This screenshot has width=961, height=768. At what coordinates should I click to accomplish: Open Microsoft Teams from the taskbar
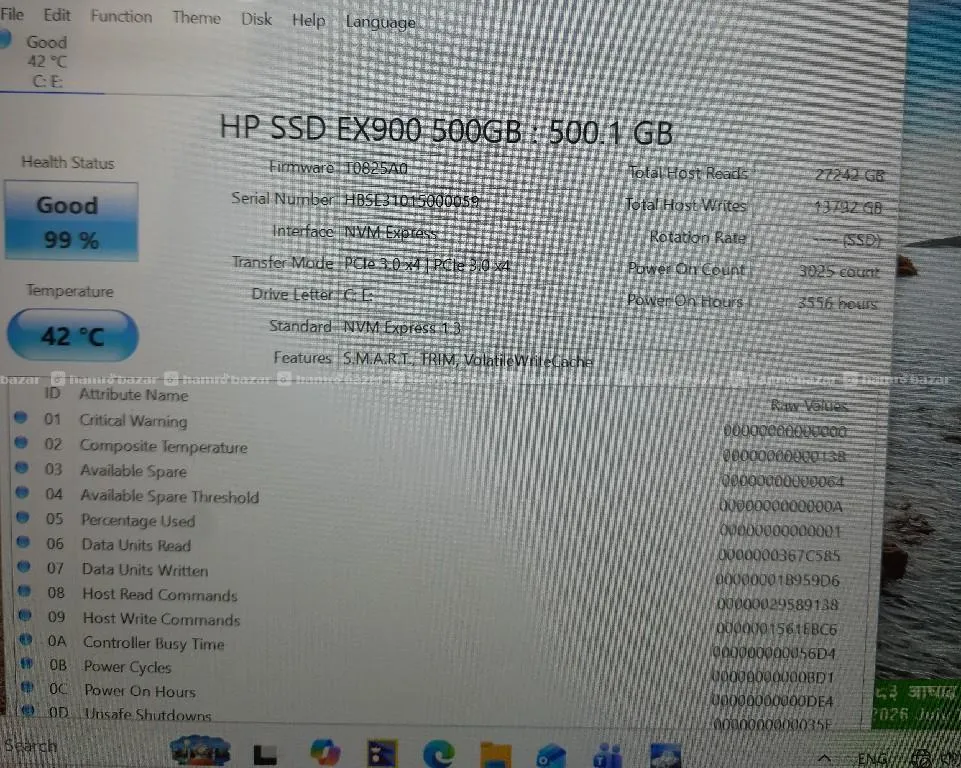click(x=607, y=756)
